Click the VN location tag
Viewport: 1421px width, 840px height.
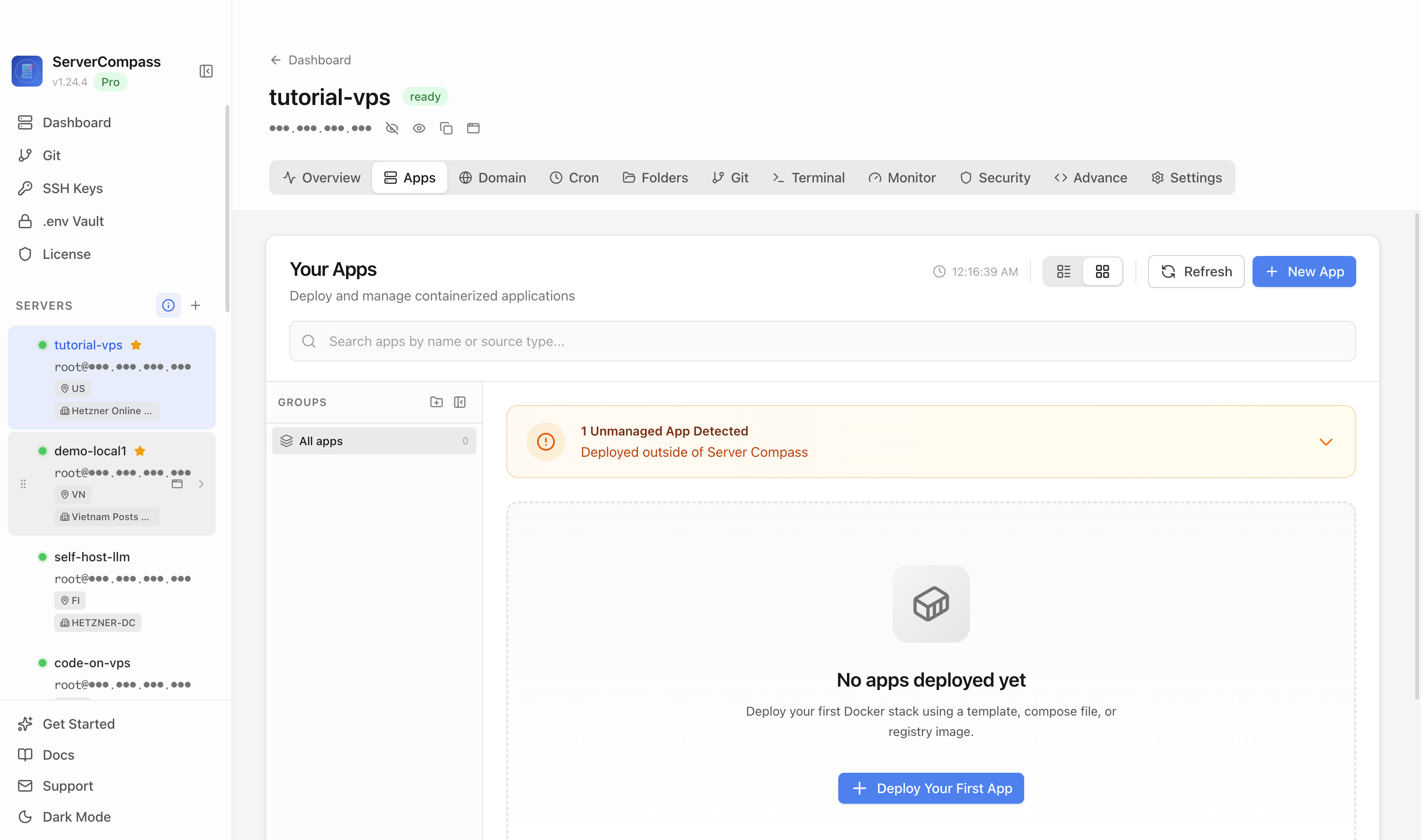(x=73, y=495)
